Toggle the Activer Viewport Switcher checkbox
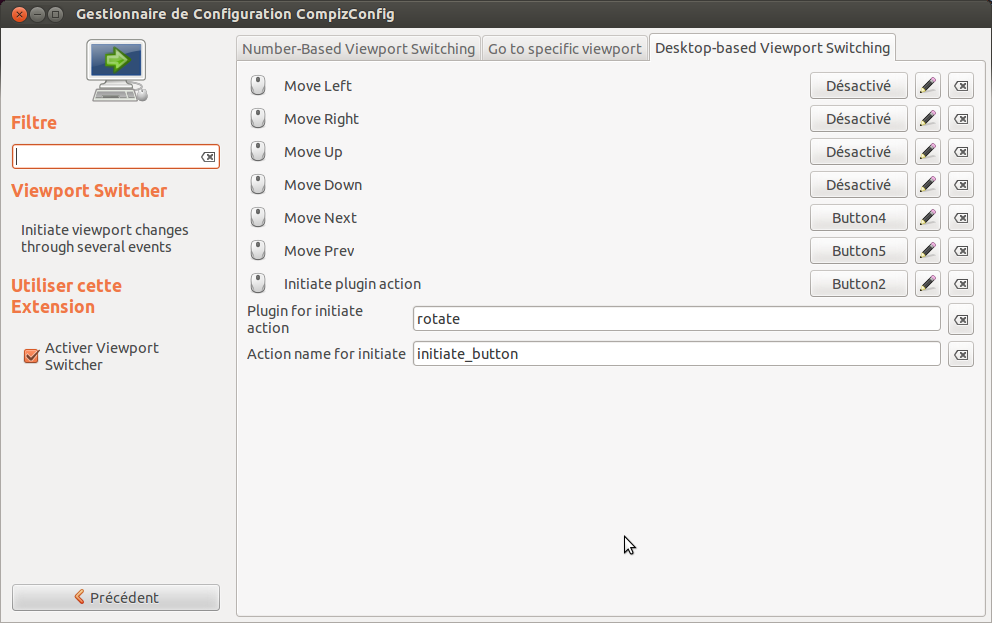Screen dimensions: 992x623 31,356
